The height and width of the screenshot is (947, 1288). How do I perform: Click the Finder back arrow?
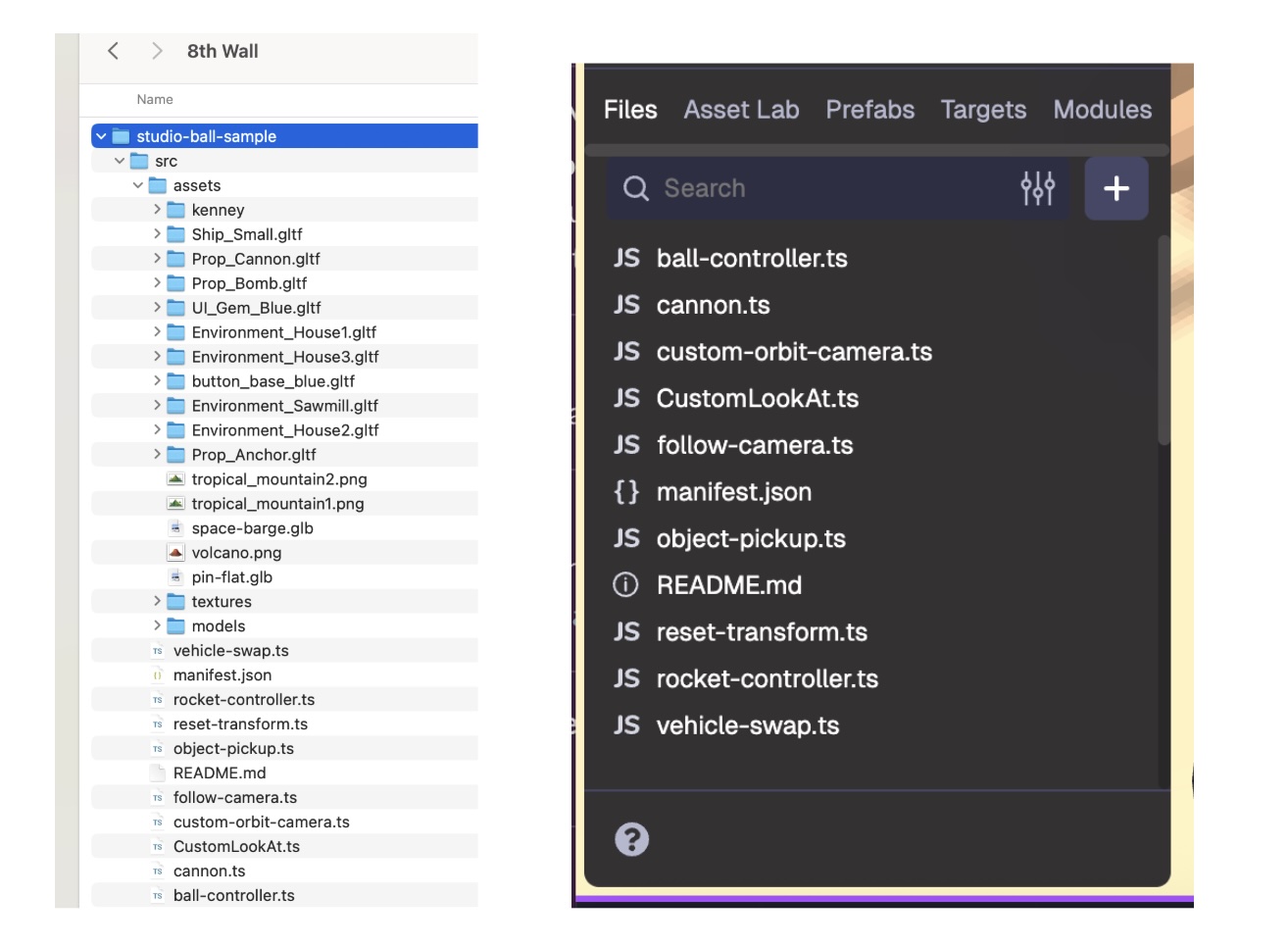(114, 51)
